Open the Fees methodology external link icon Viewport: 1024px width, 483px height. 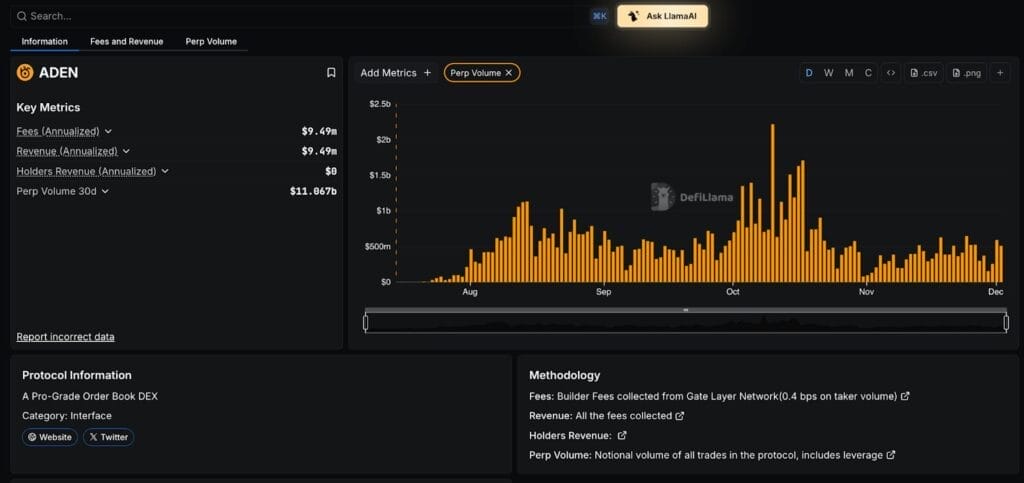click(905, 396)
